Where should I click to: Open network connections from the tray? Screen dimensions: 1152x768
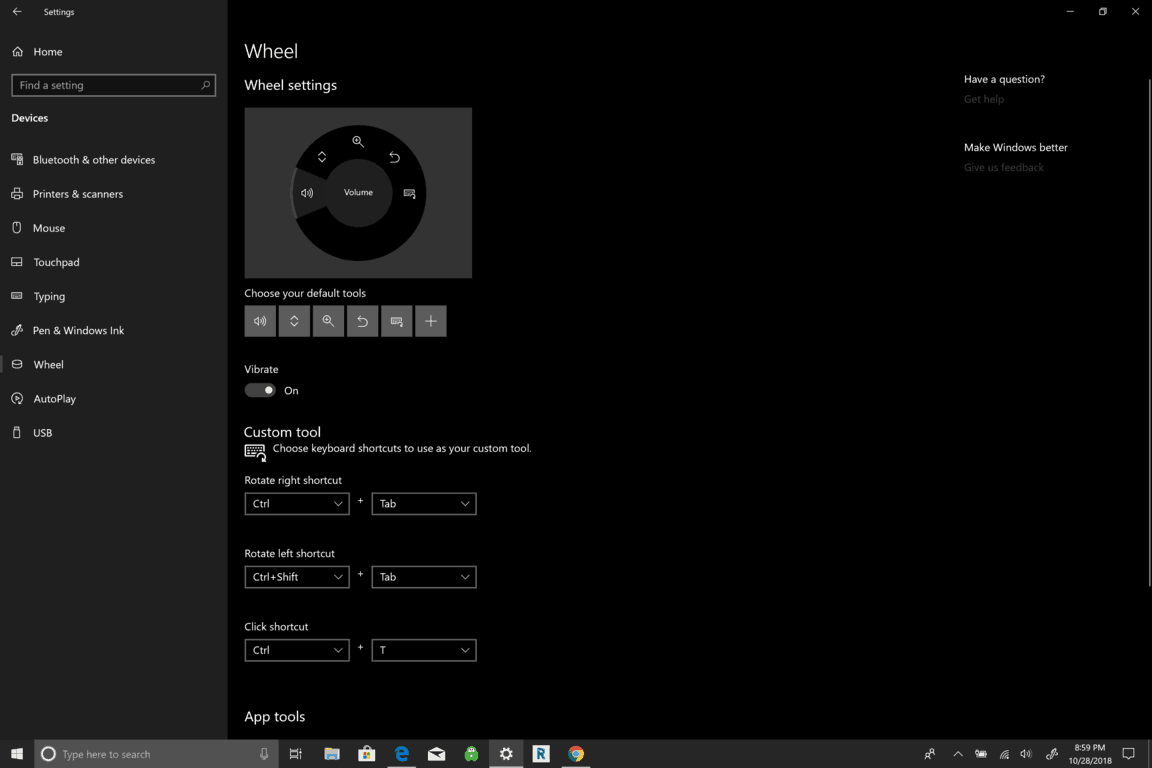click(1004, 754)
